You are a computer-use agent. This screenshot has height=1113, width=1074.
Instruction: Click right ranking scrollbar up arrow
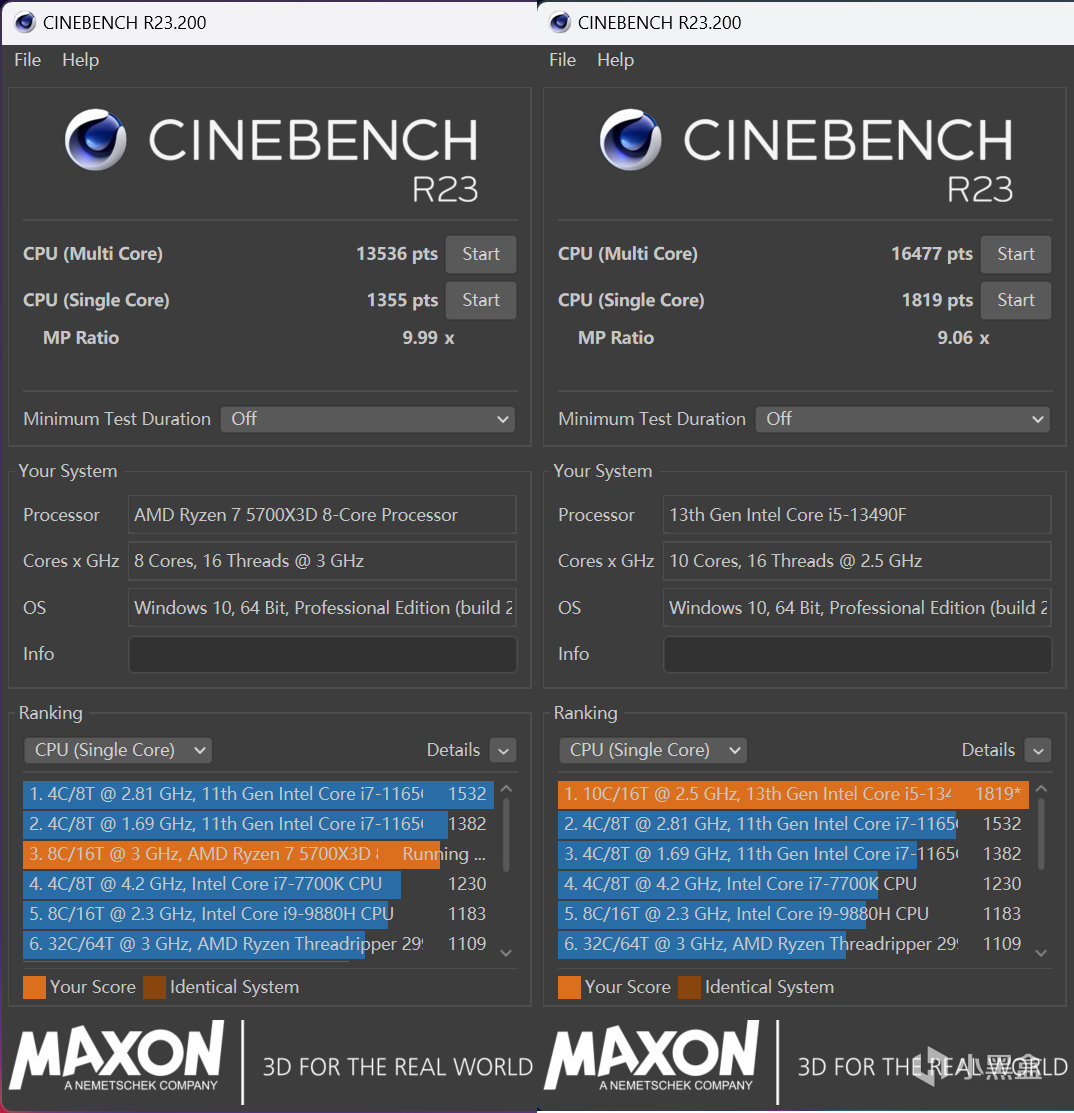[x=1041, y=789]
